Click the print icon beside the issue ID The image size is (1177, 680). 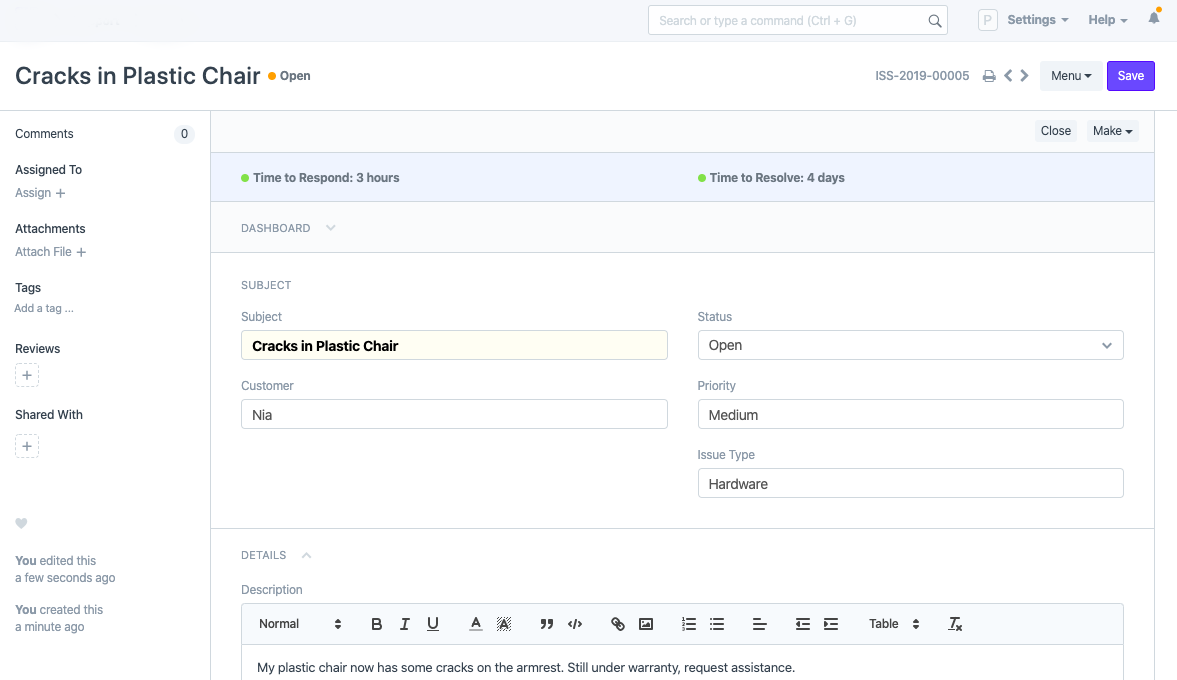pyautogui.click(x=989, y=76)
